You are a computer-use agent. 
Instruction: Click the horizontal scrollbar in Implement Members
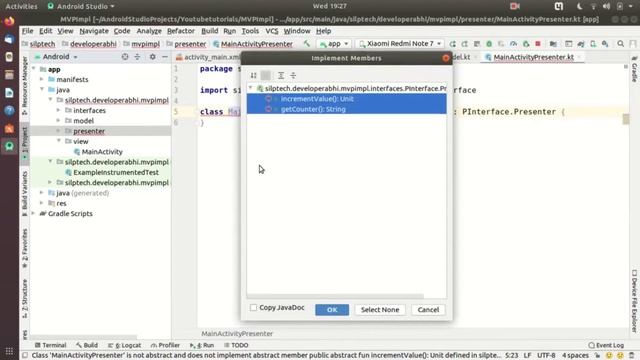point(335,296)
